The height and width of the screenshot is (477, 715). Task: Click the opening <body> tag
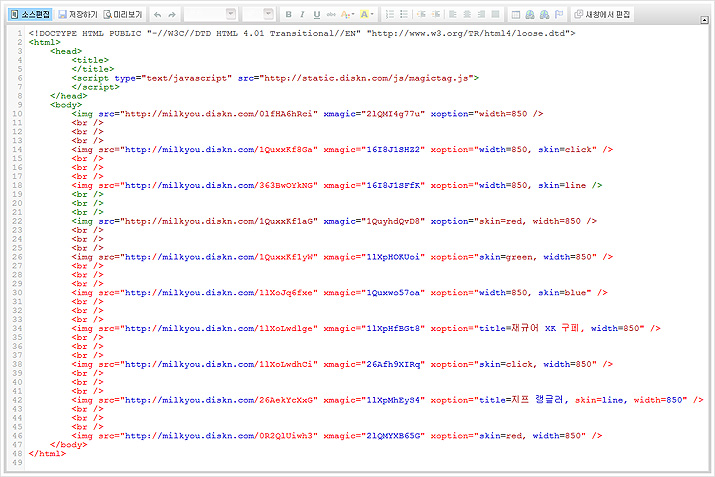pyautogui.click(x=66, y=105)
